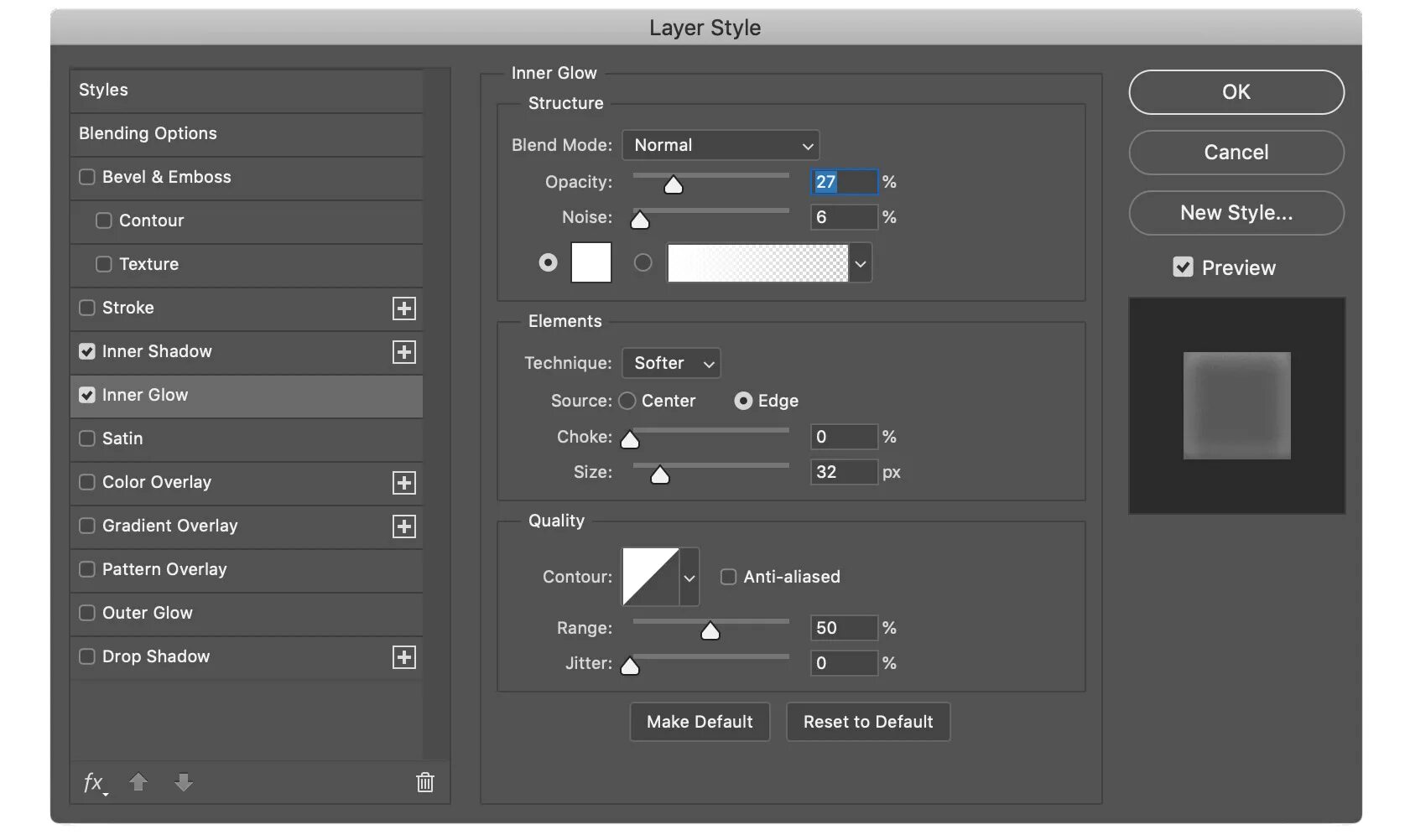The width and height of the screenshot is (1410, 840).
Task: Open the Technique dropdown set to Softer
Action: point(671,363)
